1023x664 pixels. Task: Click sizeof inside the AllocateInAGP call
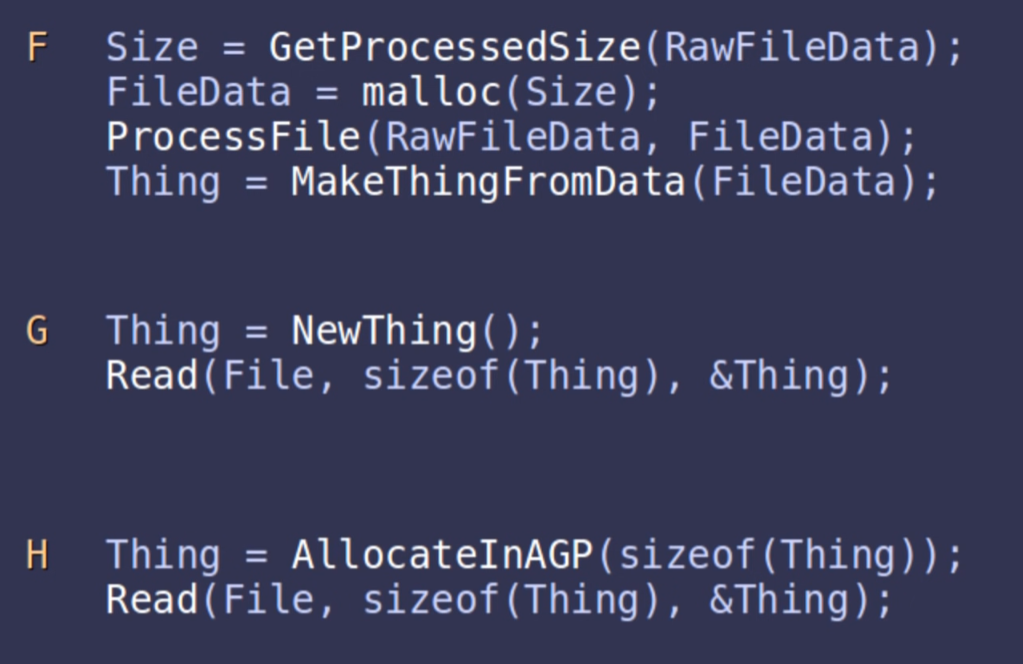tap(688, 555)
